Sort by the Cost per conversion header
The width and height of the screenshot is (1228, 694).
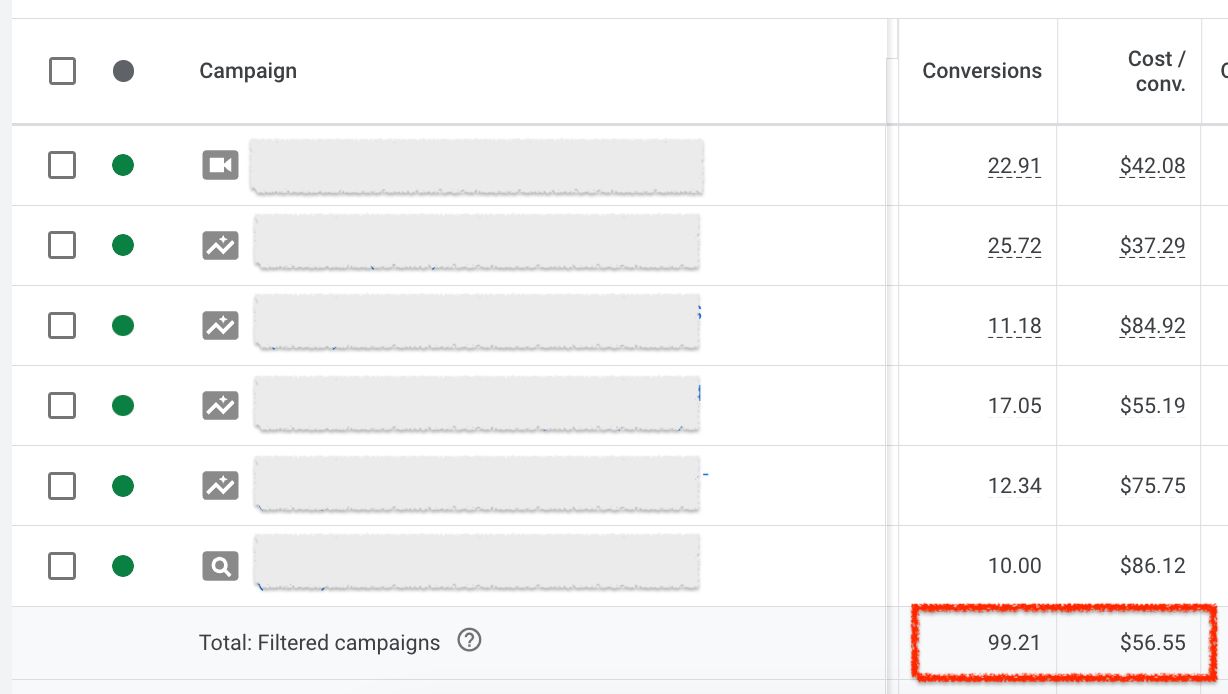[1154, 70]
